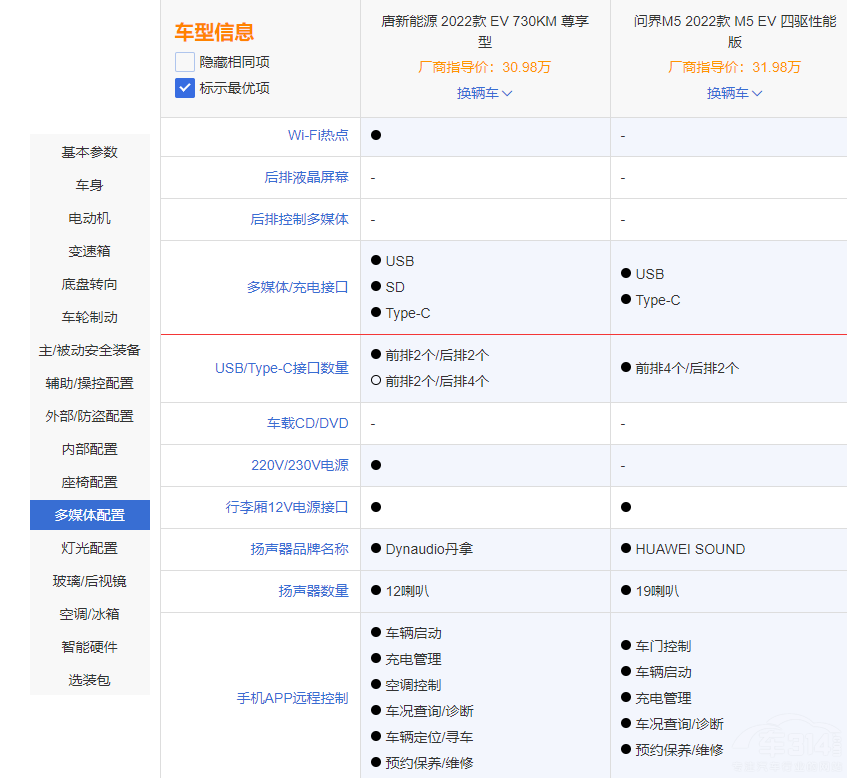The image size is (847, 778).
Task: Go to 电动机 section
Action: [x=90, y=218]
